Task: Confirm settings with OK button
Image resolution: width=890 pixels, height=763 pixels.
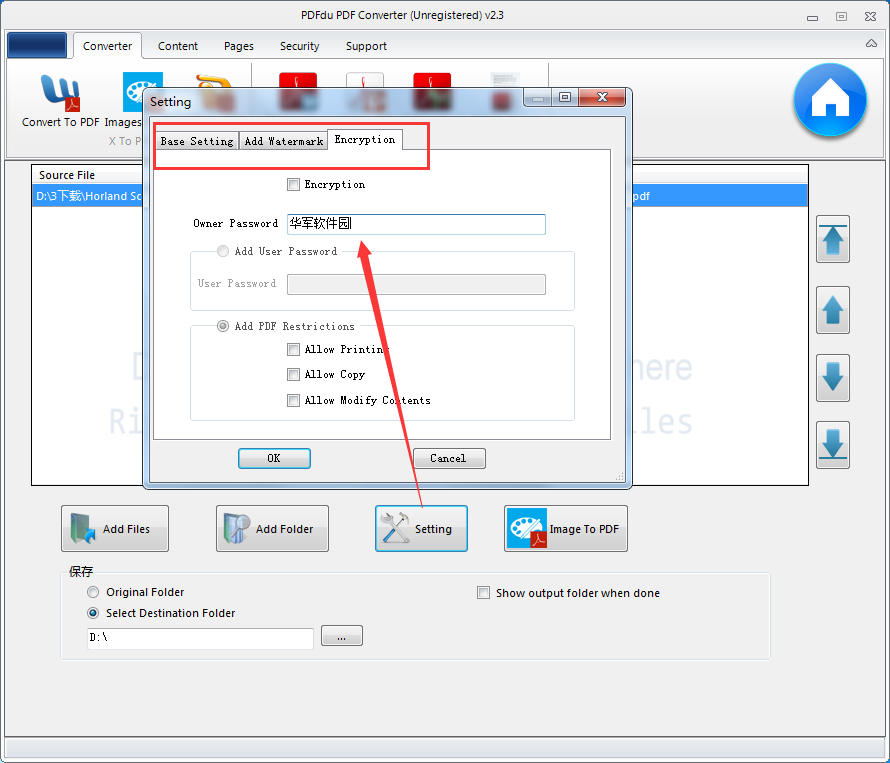Action: 274,458
